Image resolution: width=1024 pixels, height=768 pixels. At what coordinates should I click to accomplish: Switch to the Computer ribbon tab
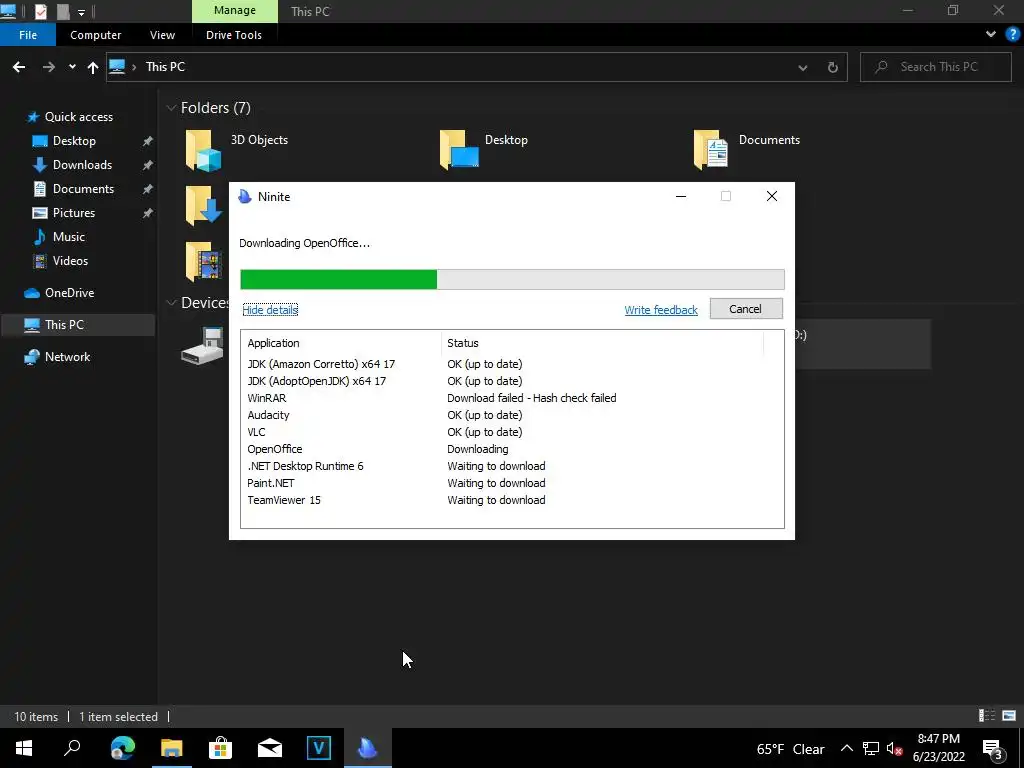[x=95, y=35]
